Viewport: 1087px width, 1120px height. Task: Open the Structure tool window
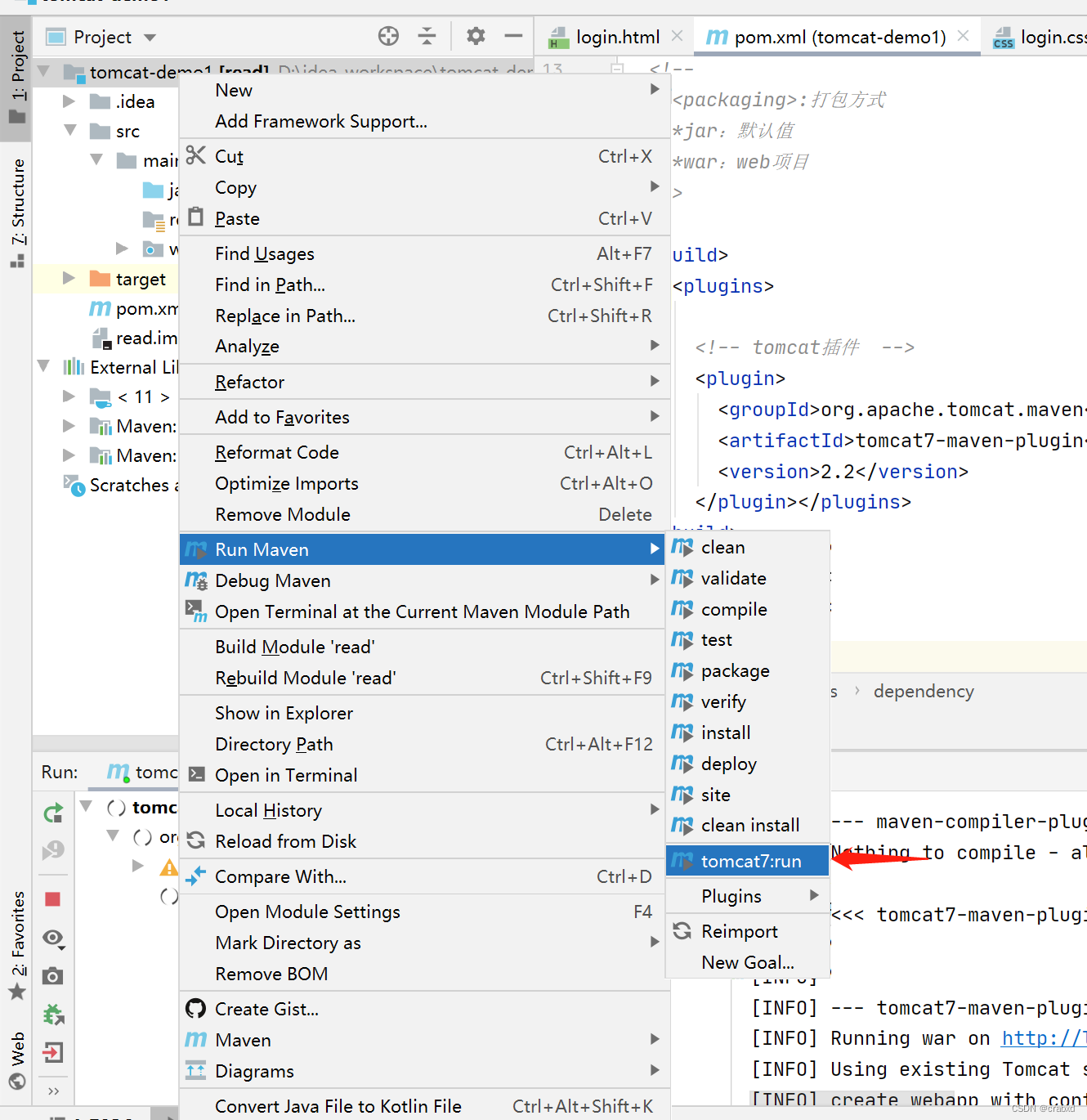coord(17,212)
